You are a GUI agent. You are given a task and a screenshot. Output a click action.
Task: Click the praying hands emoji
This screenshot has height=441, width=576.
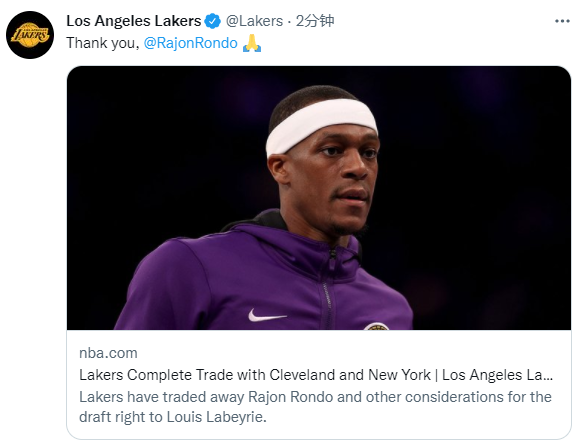pyautogui.click(x=252, y=43)
